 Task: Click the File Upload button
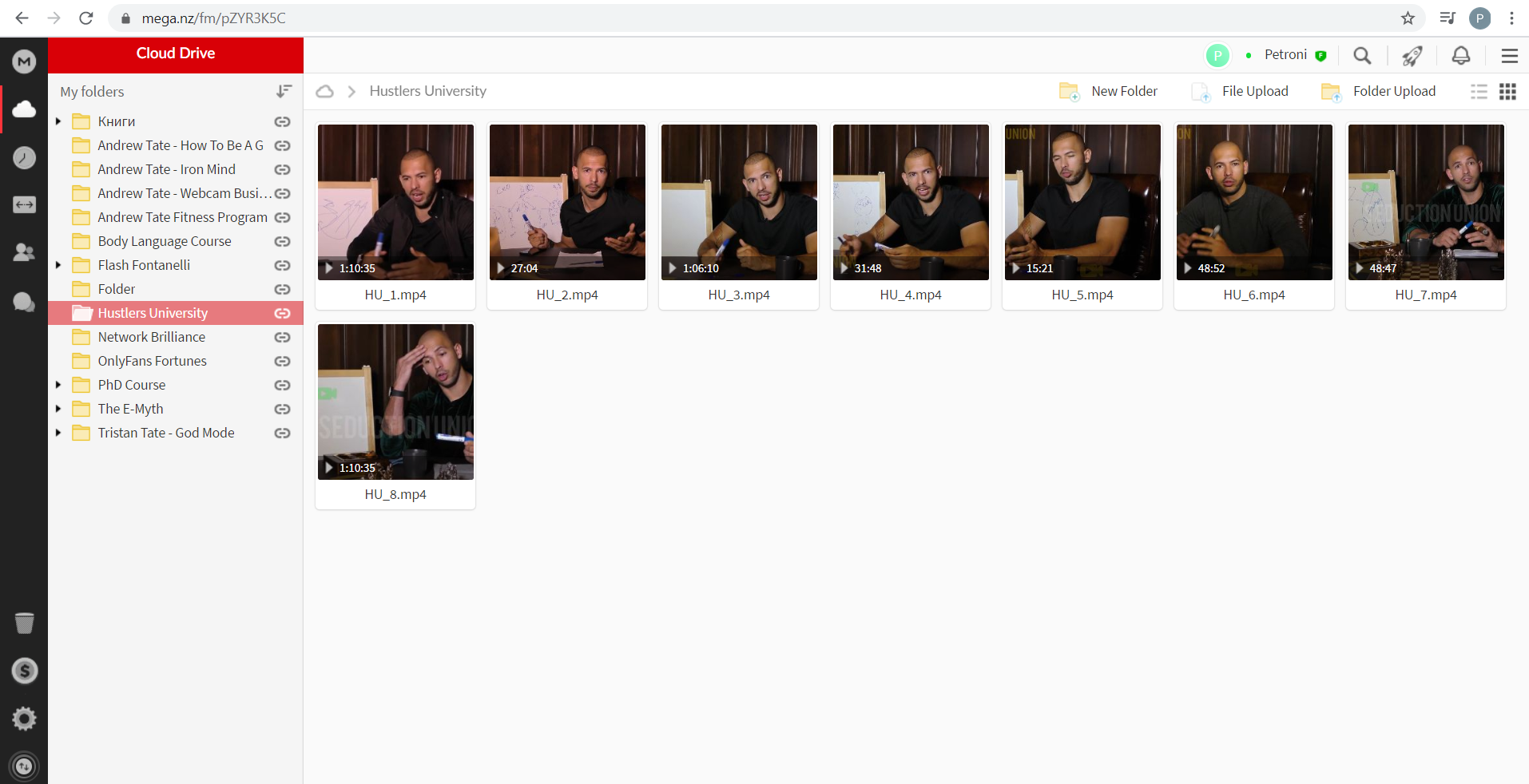pyautogui.click(x=1239, y=91)
